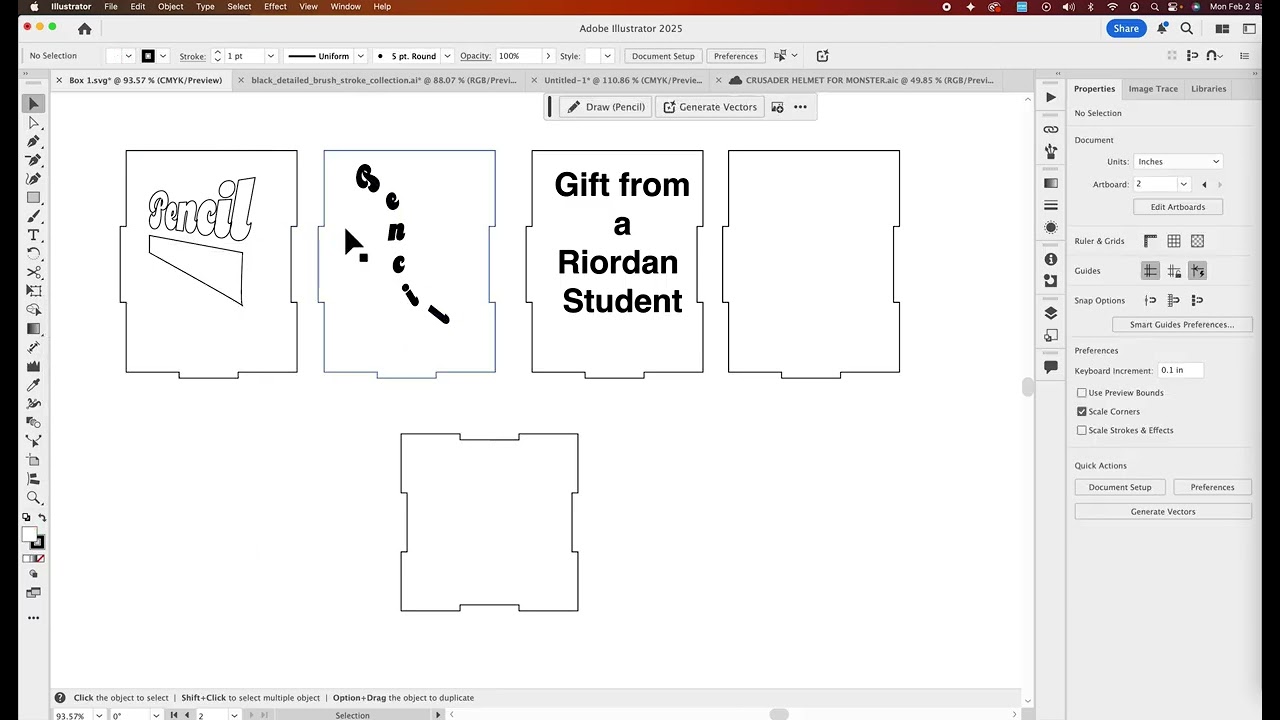This screenshot has width=1280, height=720.
Task: Click the stroke color swatch in control bar
Action: click(148, 56)
